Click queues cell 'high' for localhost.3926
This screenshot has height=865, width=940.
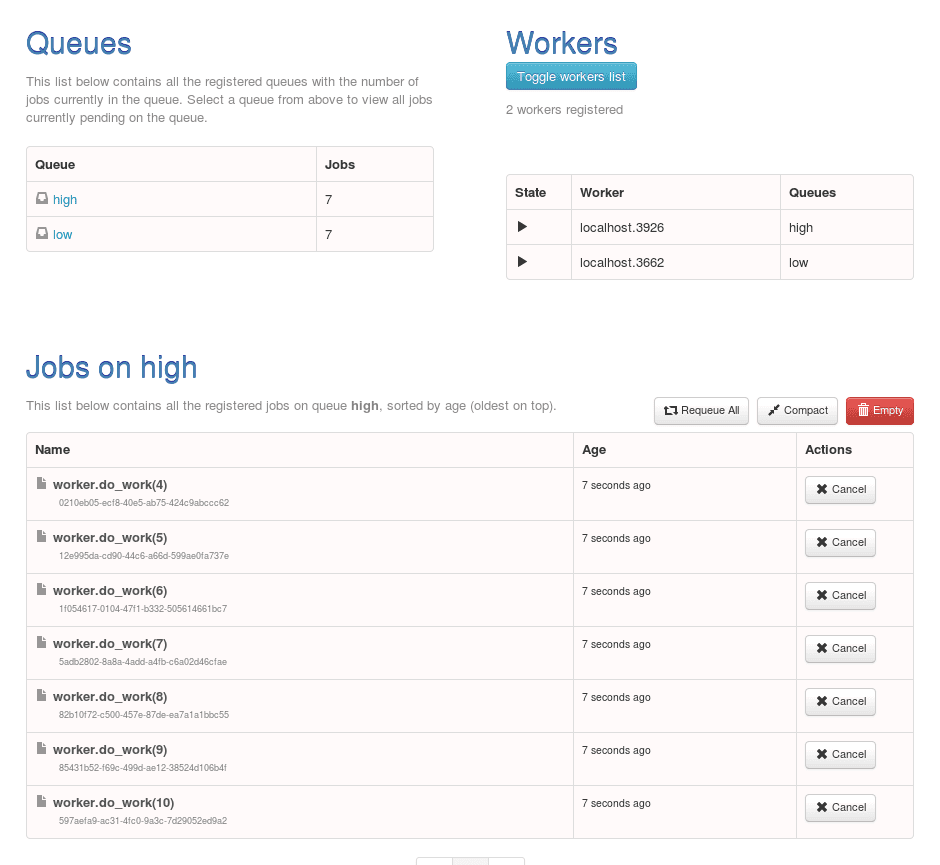pos(801,228)
